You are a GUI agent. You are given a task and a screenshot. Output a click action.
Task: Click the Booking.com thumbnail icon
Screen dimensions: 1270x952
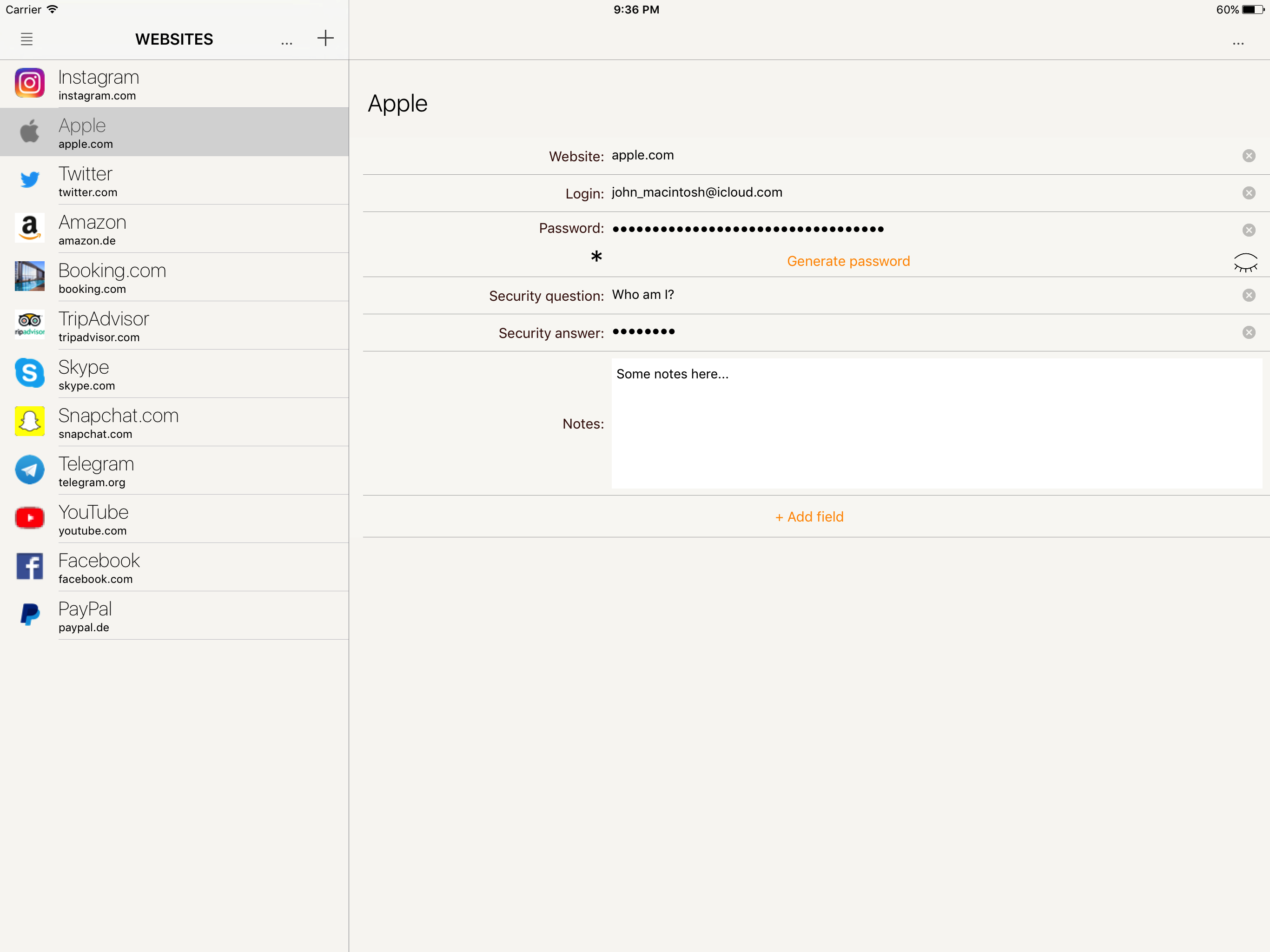point(30,276)
